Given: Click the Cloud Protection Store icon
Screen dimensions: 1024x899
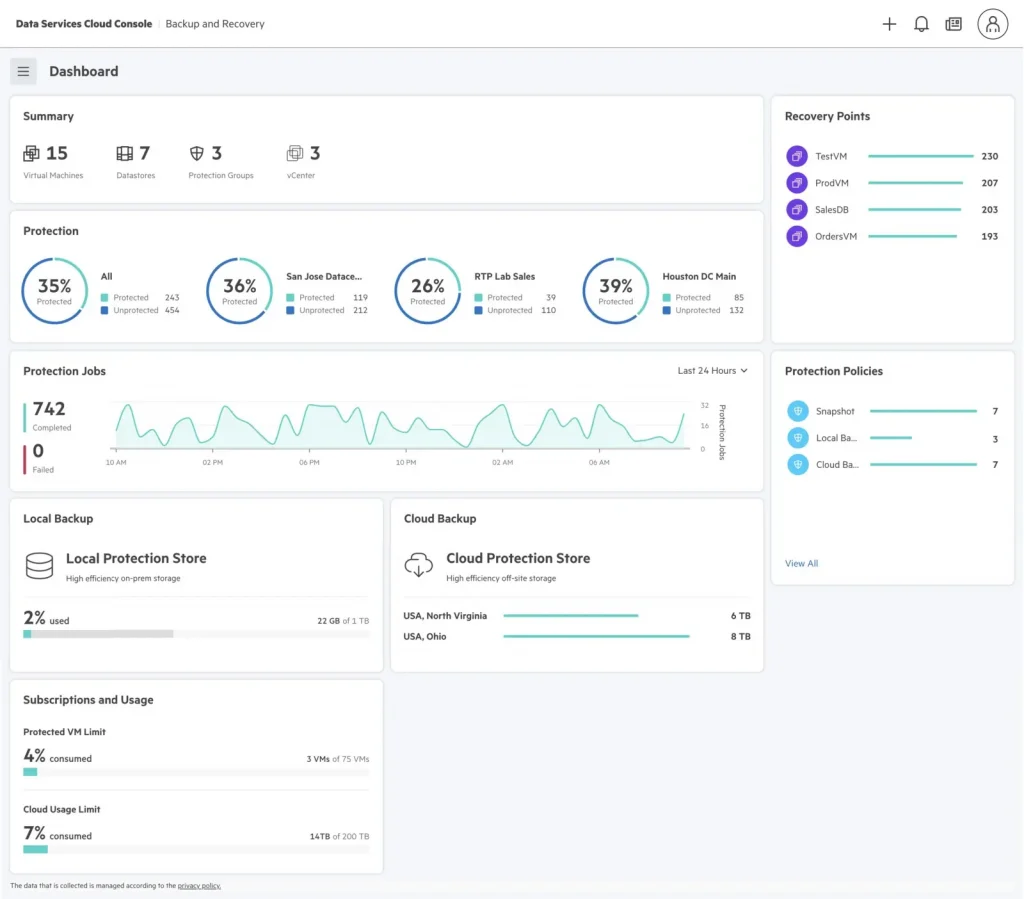Looking at the screenshot, I should 418,565.
